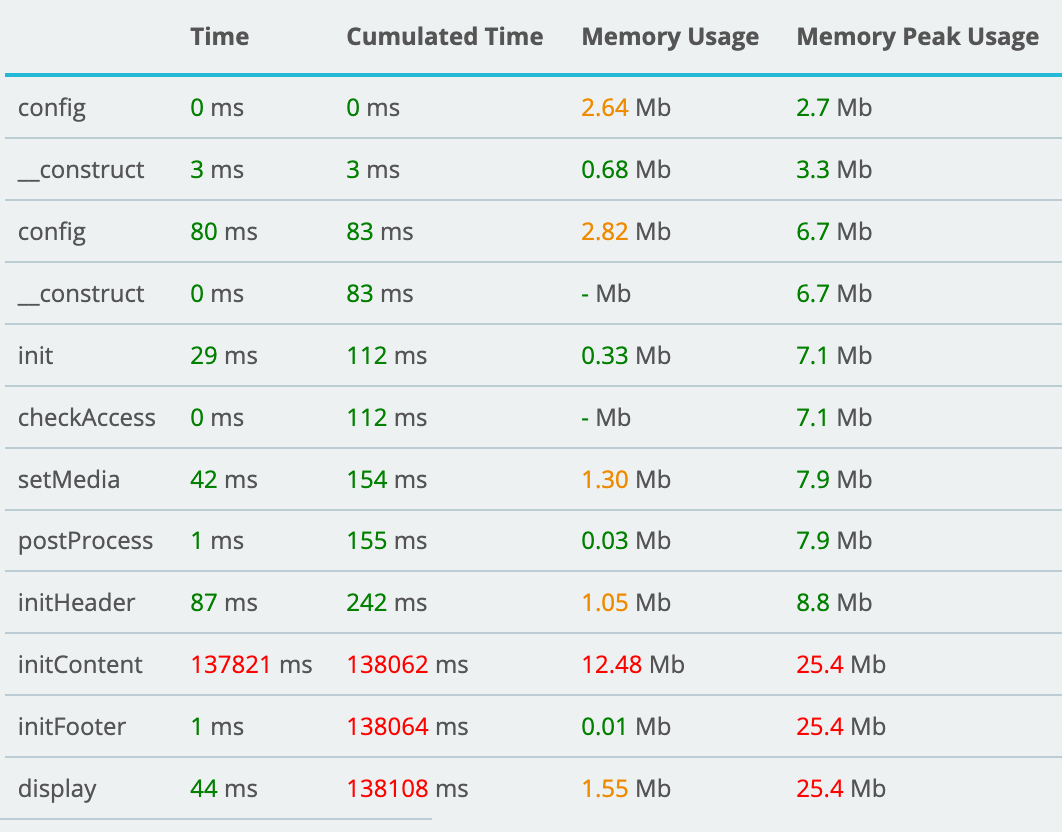This screenshot has width=1062, height=832.
Task: Click the Time column header
Action: click(x=219, y=37)
